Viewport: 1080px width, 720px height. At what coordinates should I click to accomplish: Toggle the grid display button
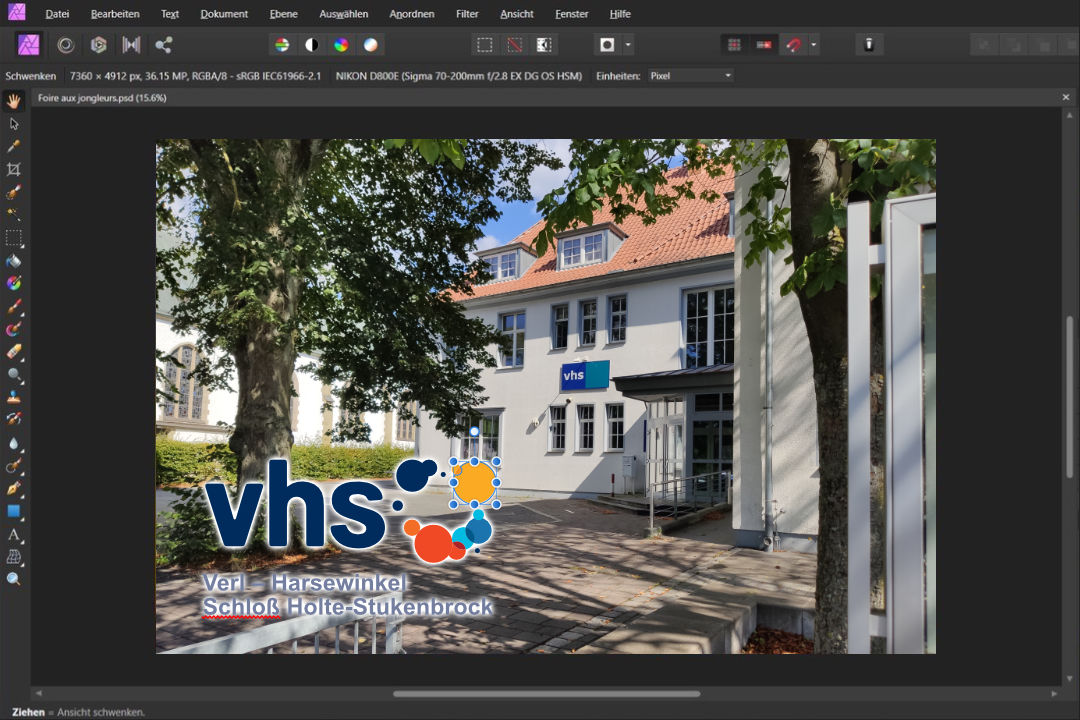click(x=734, y=45)
